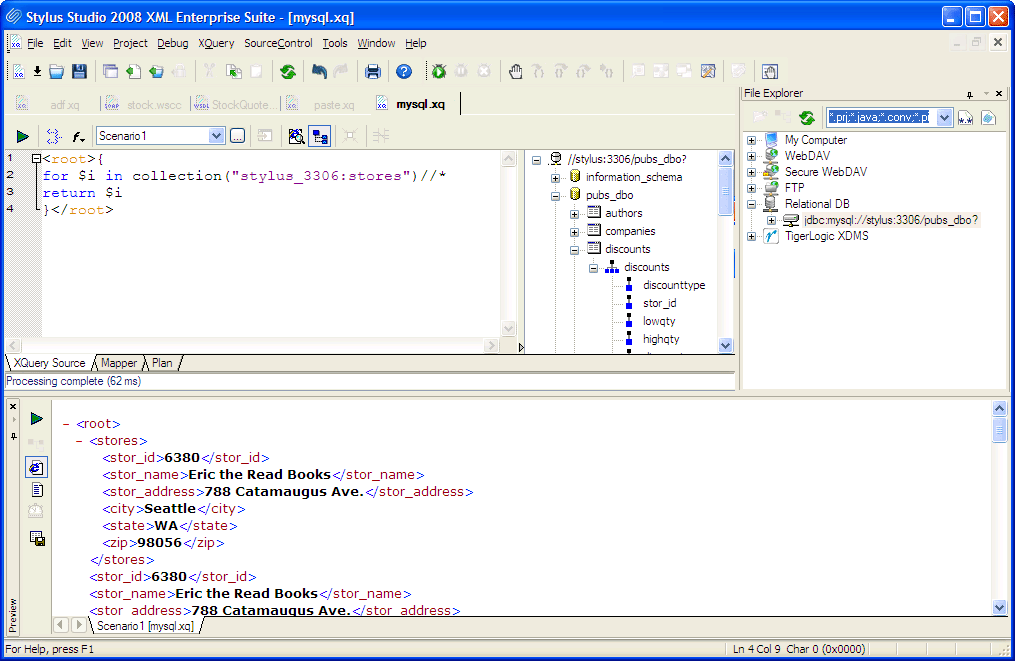Click the file filter input field
The image size is (1015, 661).
[x=879, y=117]
